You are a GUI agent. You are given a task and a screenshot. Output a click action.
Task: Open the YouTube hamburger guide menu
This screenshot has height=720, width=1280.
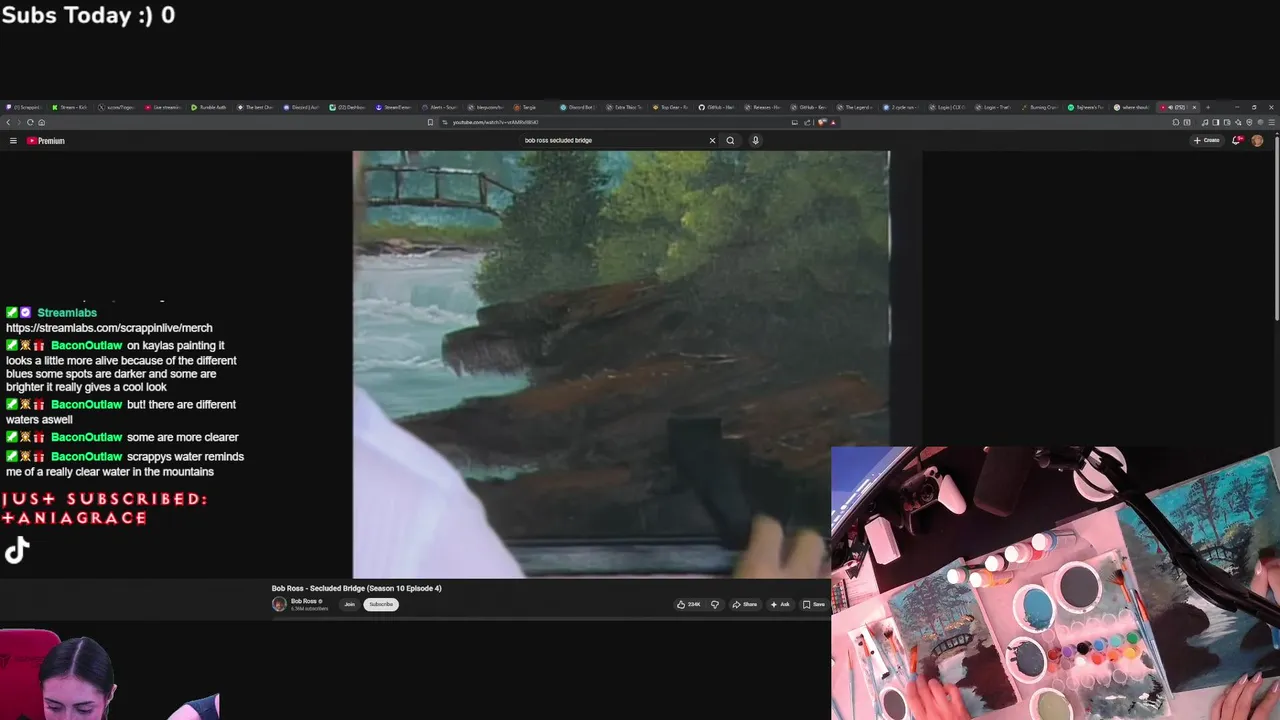point(13,141)
